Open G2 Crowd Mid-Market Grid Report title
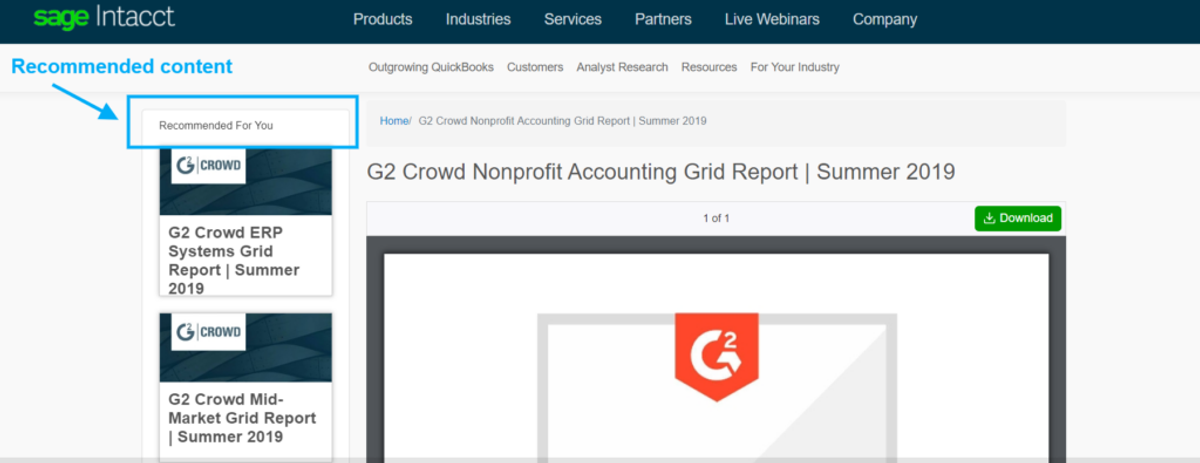Viewport: 1200px width, 463px height. click(x=242, y=418)
